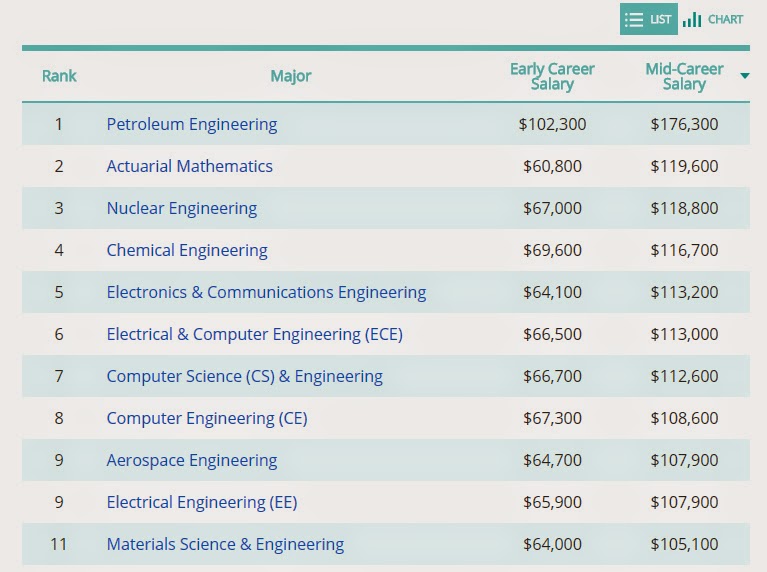The width and height of the screenshot is (767, 572).
Task: Open Computer Science (CS) & Engineering
Action: click(245, 377)
